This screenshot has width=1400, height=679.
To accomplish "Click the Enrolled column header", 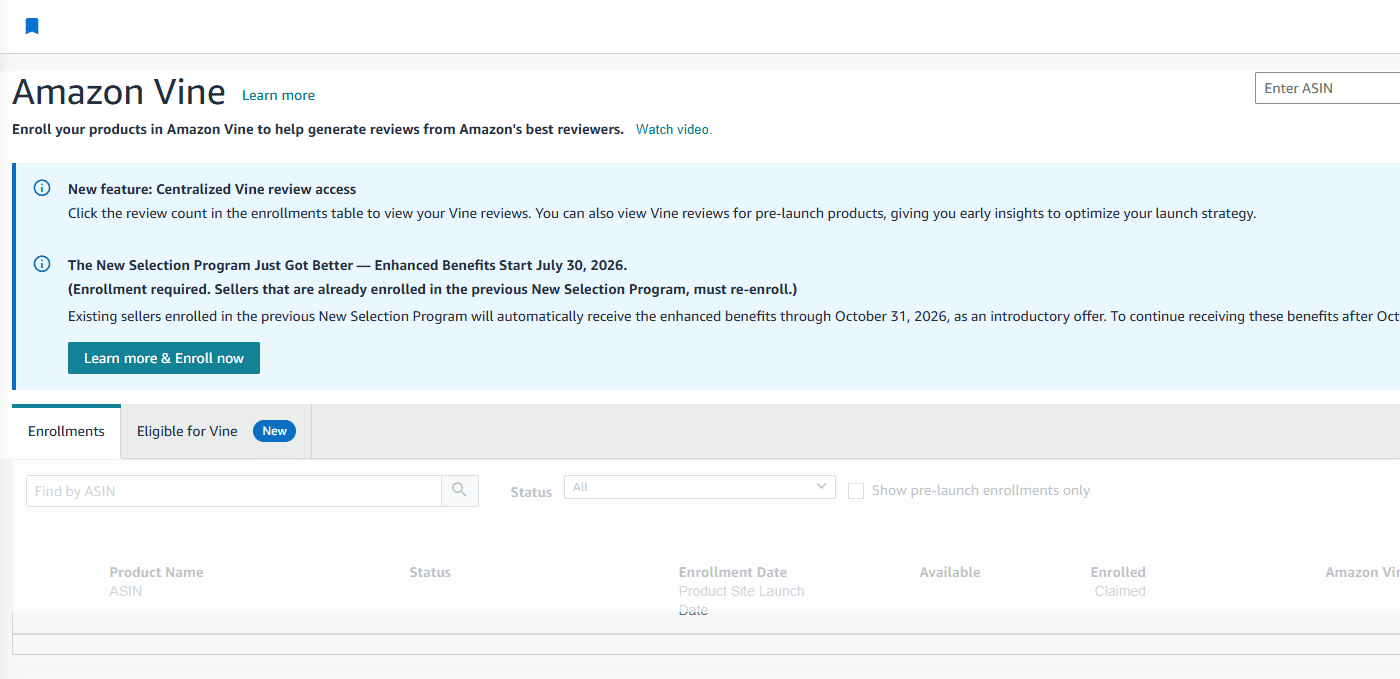I will 1118,572.
